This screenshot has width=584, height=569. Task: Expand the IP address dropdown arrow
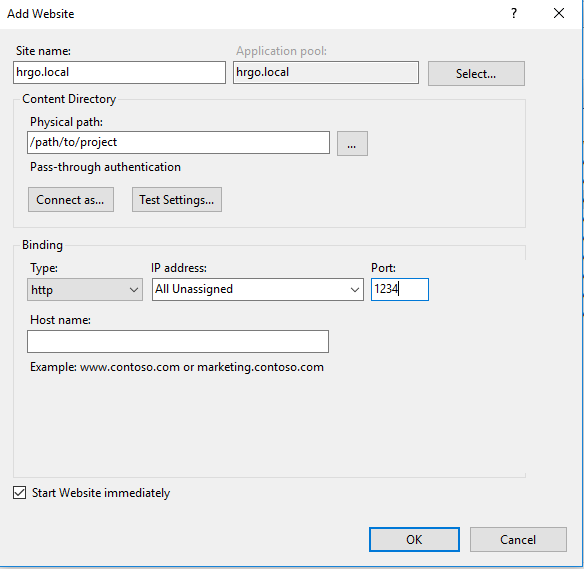[355, 290]
